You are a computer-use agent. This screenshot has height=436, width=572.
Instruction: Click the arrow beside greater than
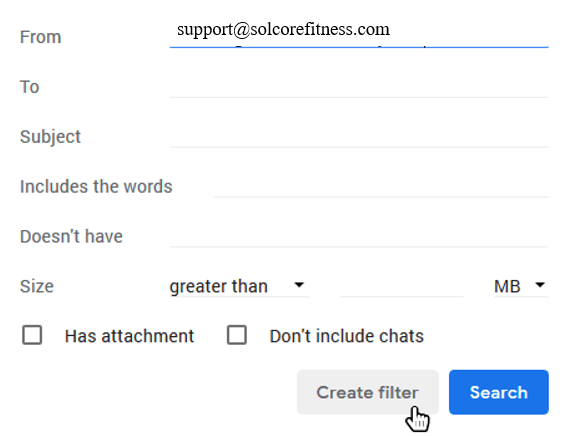(299, 285)
